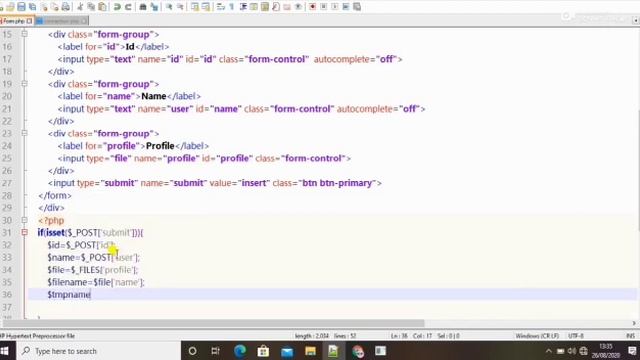Start macro recording with red record icon
Screen dimensions: 640x360
312,7
